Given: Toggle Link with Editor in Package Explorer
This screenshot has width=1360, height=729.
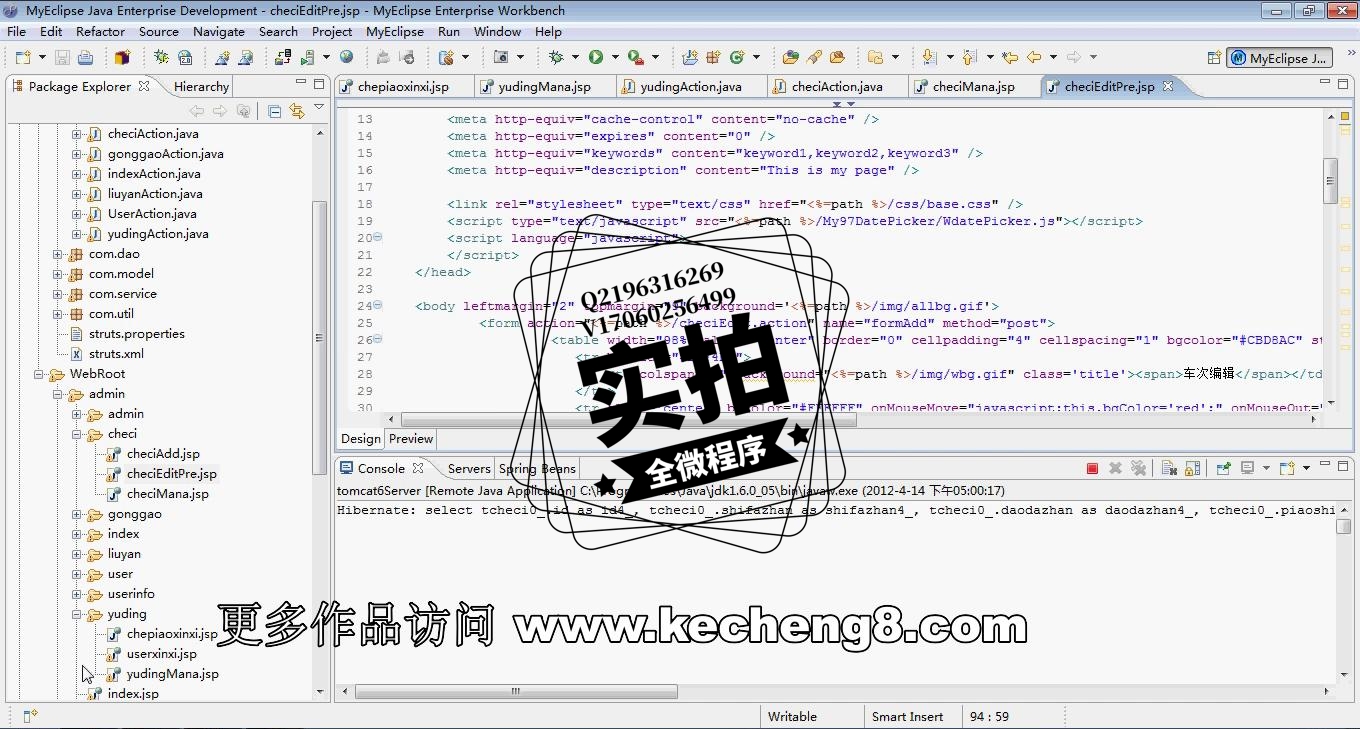Looking at the screenshot, I should (297, 111).
